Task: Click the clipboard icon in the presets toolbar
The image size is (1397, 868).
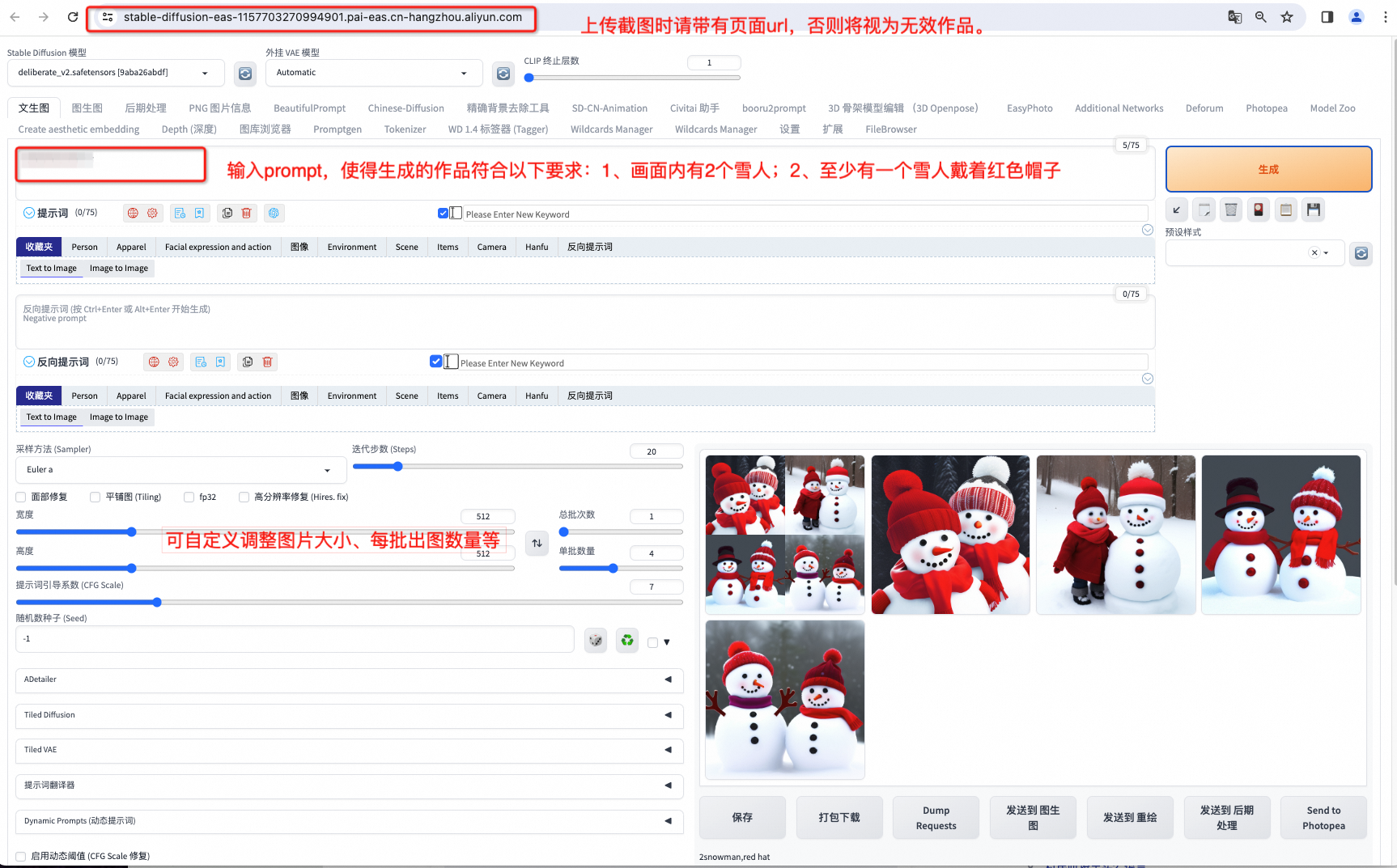Action: click(x=1286, y=210)
